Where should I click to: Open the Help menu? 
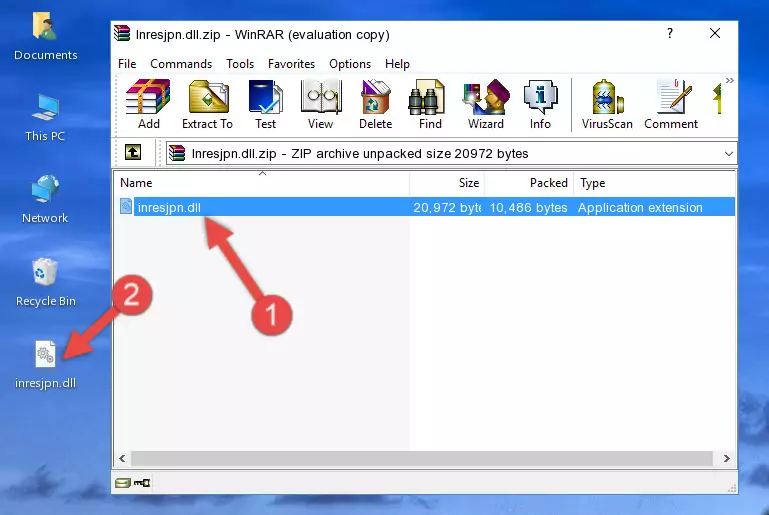397,64
